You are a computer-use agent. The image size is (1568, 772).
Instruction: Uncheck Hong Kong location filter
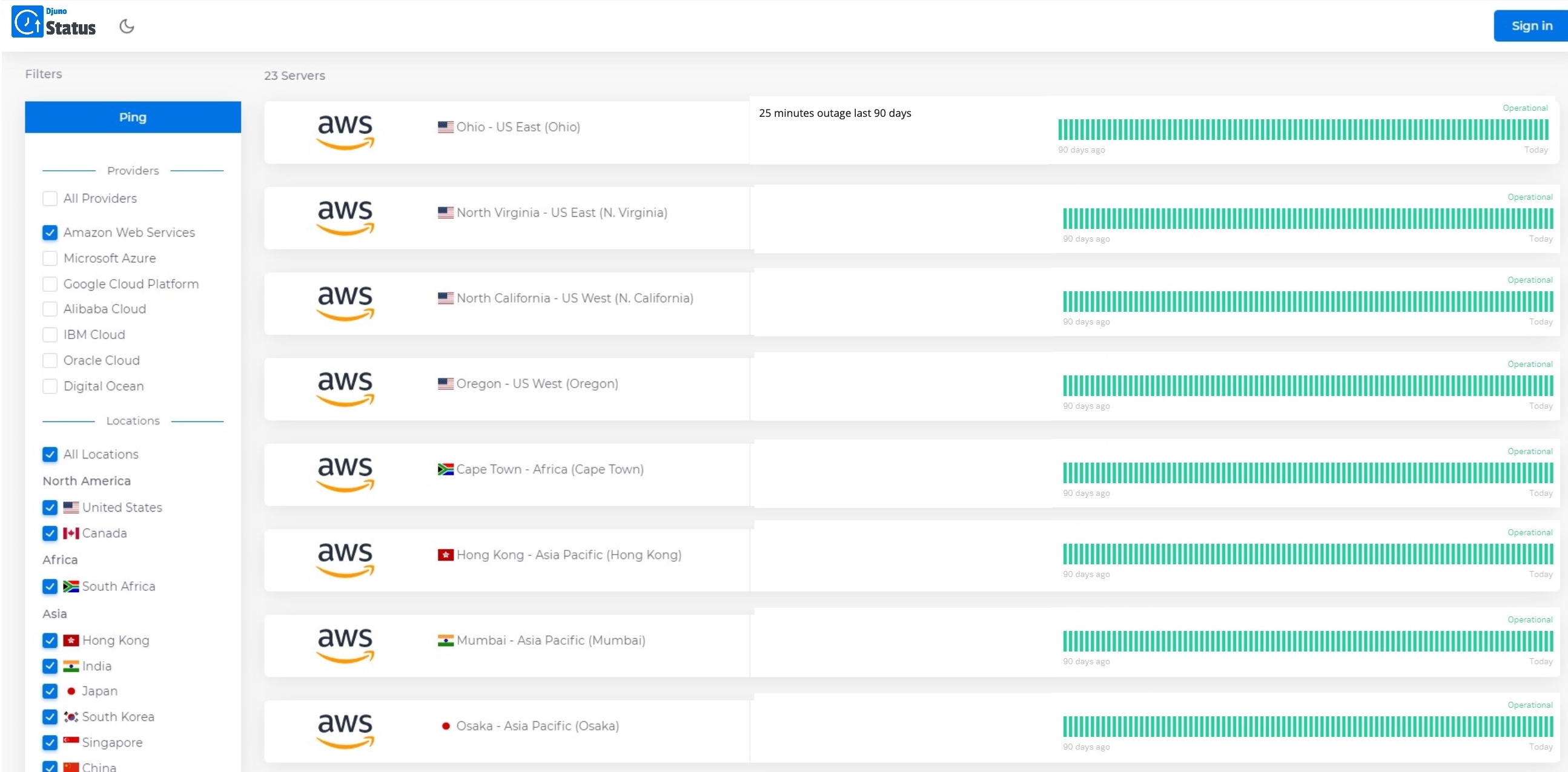[x=50, y=641]
